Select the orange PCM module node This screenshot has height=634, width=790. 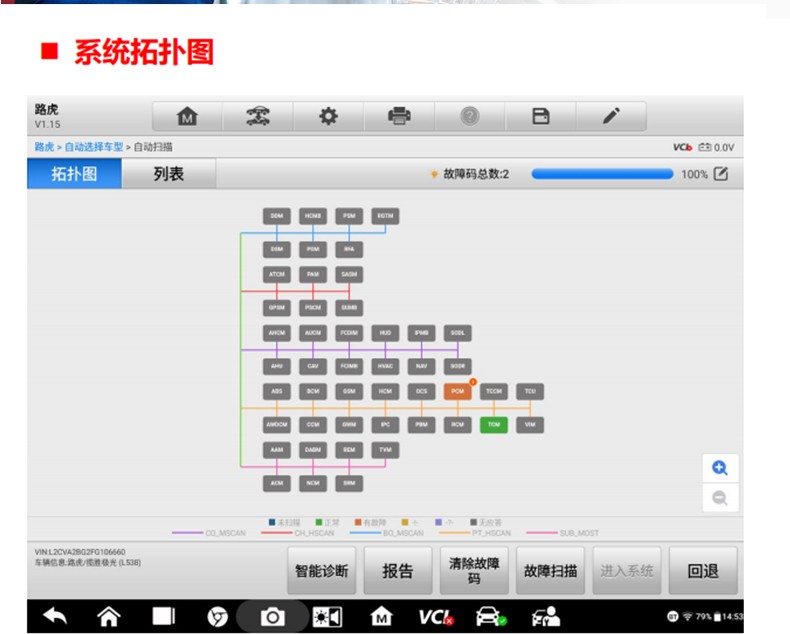coord(457,392)
